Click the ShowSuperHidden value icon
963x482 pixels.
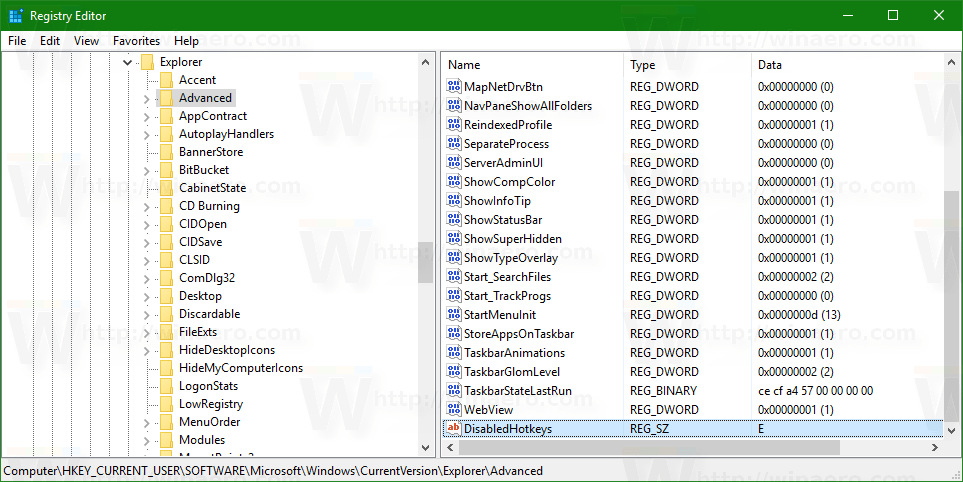(454, 239)
